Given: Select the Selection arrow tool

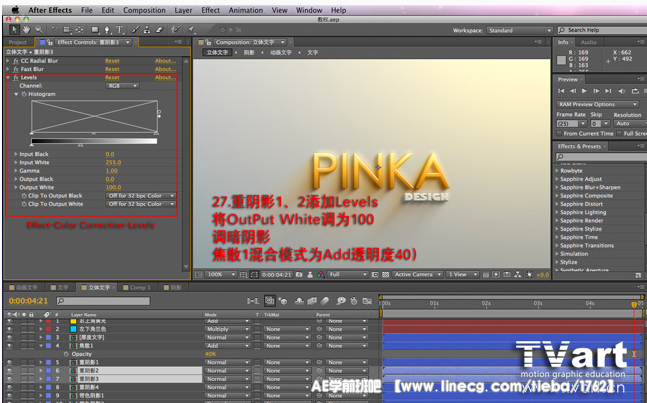Looking at the screenshot, I should click(14, 30).
